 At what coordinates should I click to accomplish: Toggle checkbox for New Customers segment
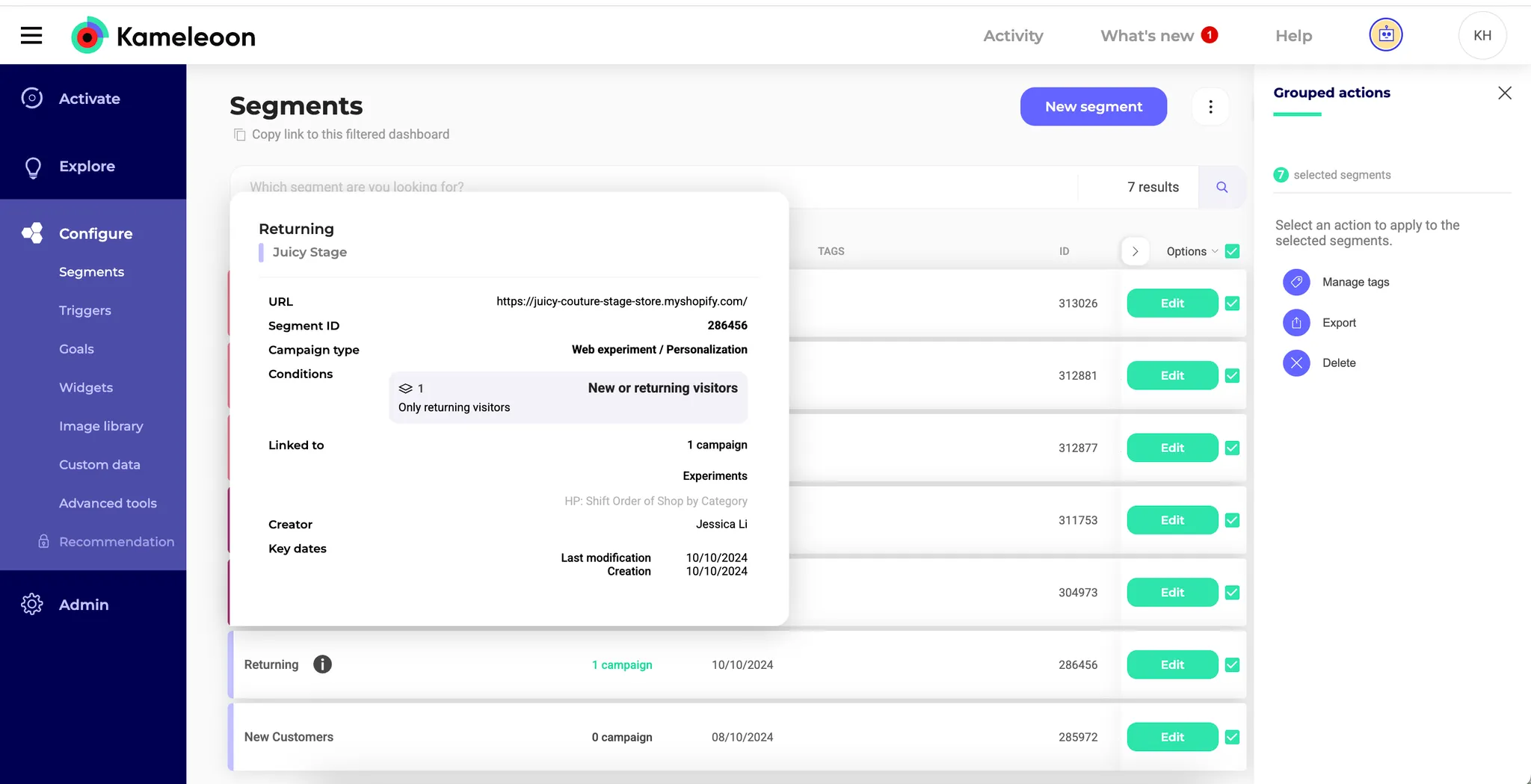[1233, 737]
